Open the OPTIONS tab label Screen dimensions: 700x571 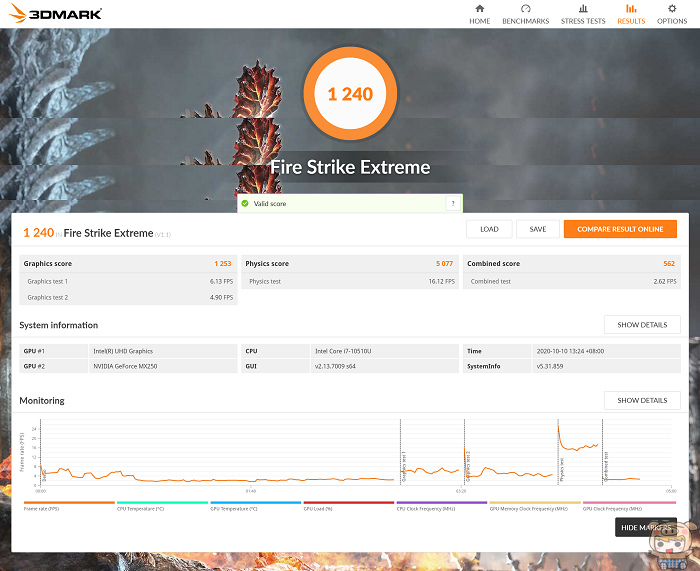point(672,21)
